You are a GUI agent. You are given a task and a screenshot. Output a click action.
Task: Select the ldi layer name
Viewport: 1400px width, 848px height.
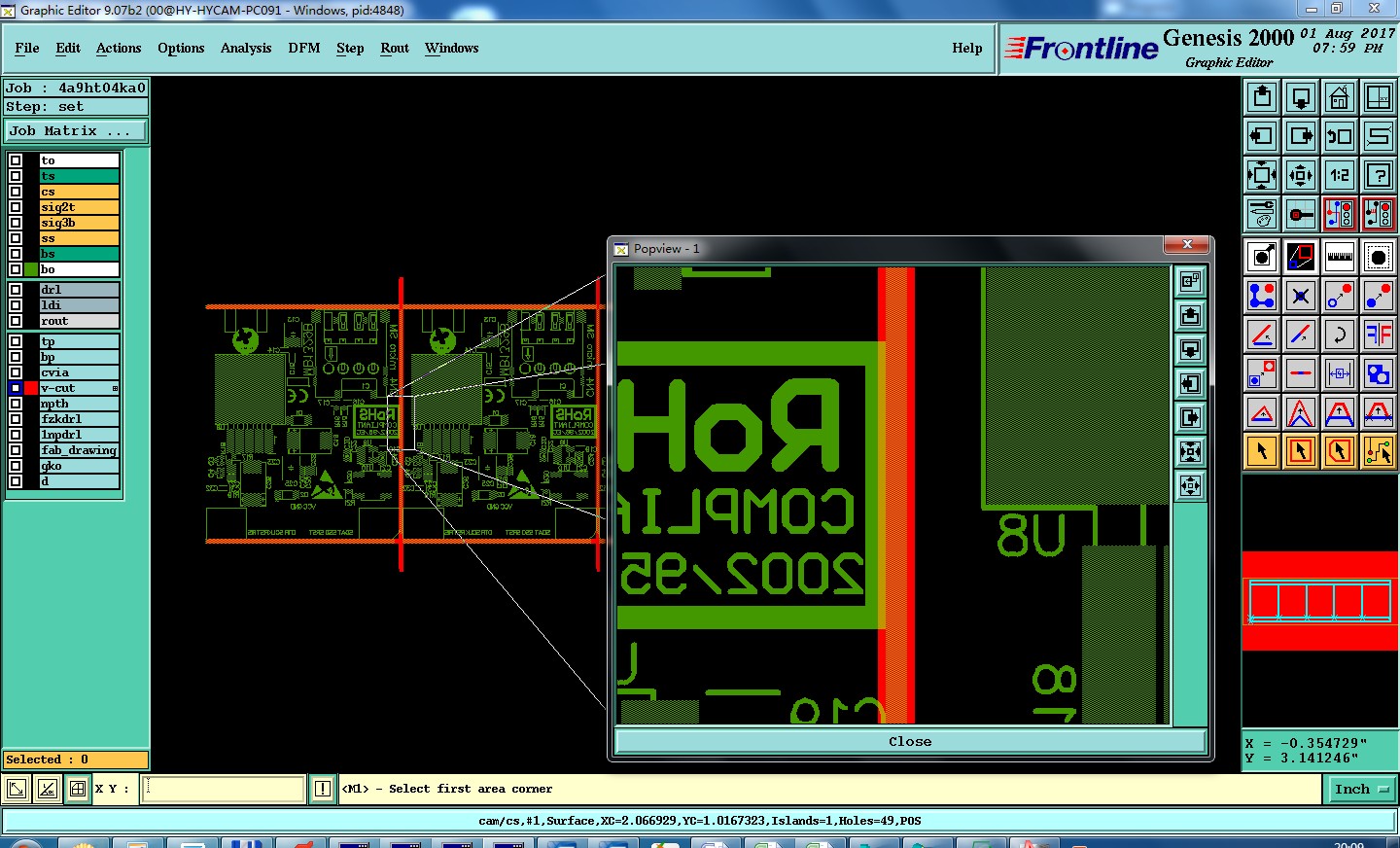click(80, 305)
